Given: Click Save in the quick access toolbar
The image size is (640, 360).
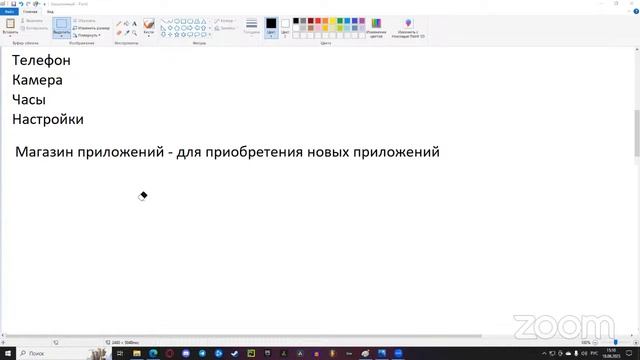Looking at the screenshot, I should point(13,4).
